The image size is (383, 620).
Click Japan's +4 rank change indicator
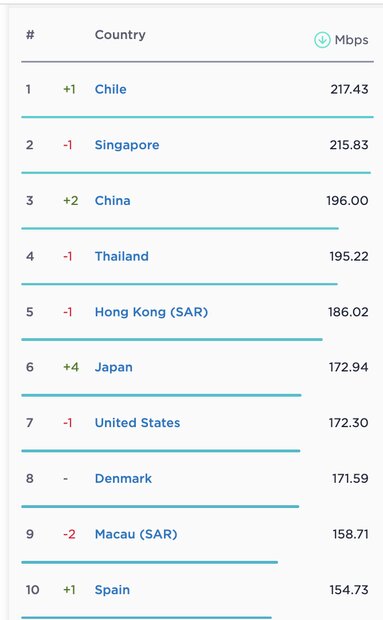coord(71,367)
